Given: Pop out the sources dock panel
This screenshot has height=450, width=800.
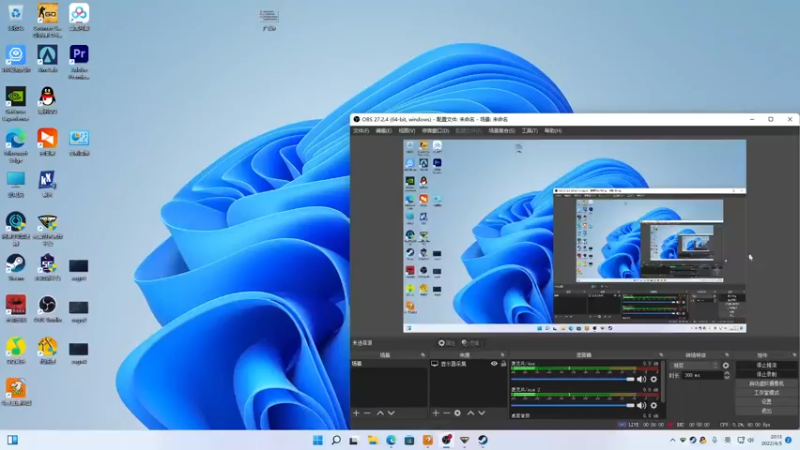Looking at the screenshot, I should click(503, 355).
